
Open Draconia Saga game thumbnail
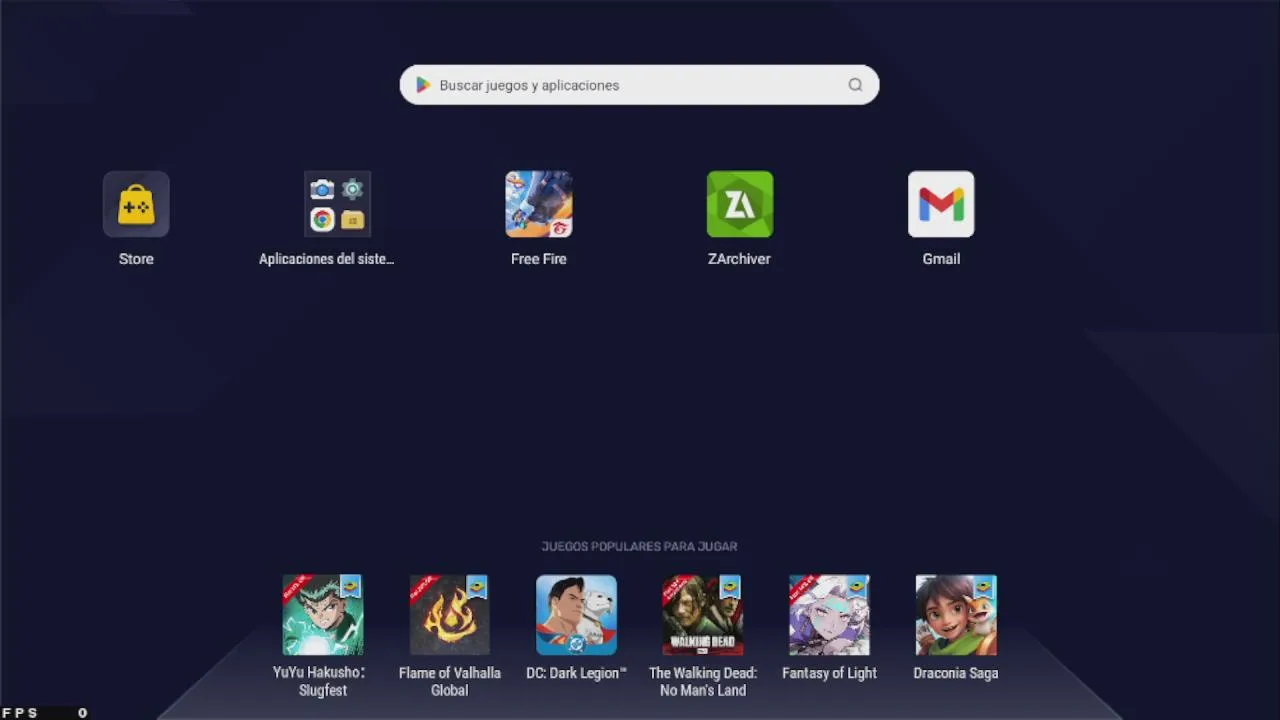coord(956,615)
